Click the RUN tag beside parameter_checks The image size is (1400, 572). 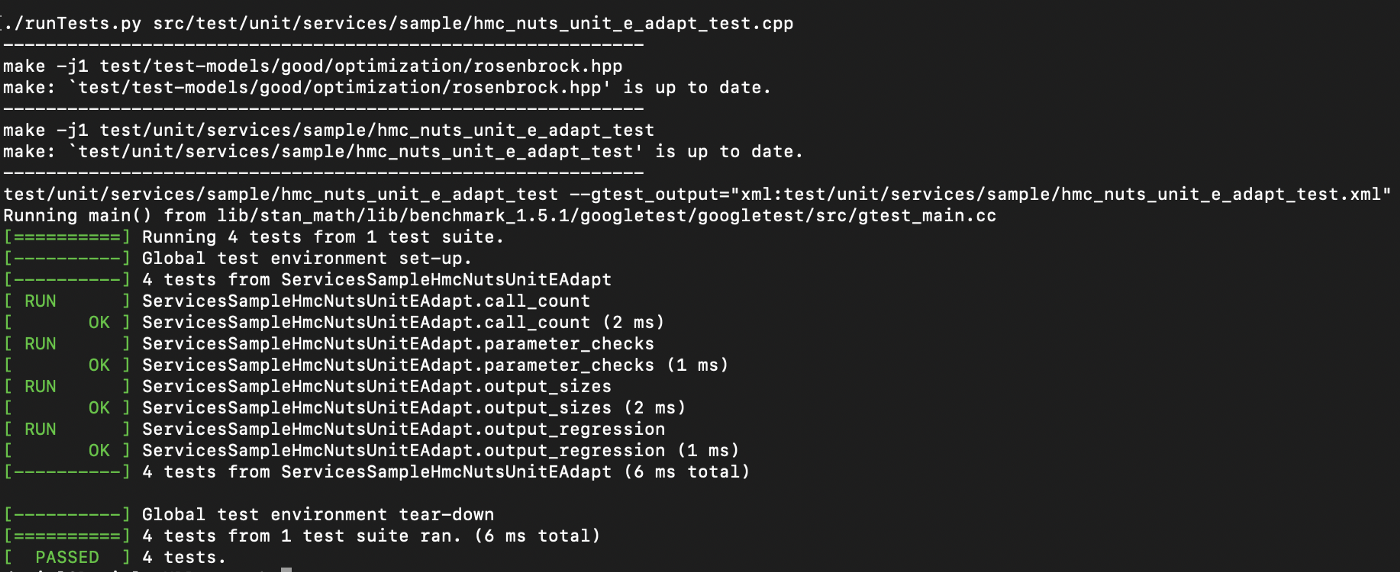(x=40, y=344)
